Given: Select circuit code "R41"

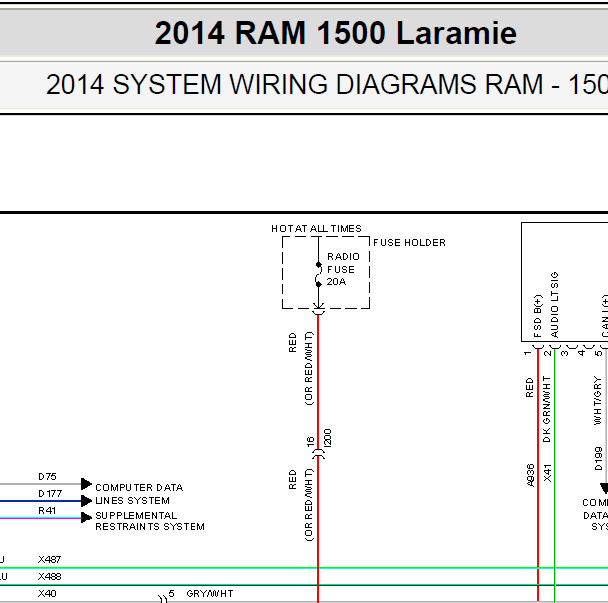Looking at the screenshot, I should tap(47, 510).
